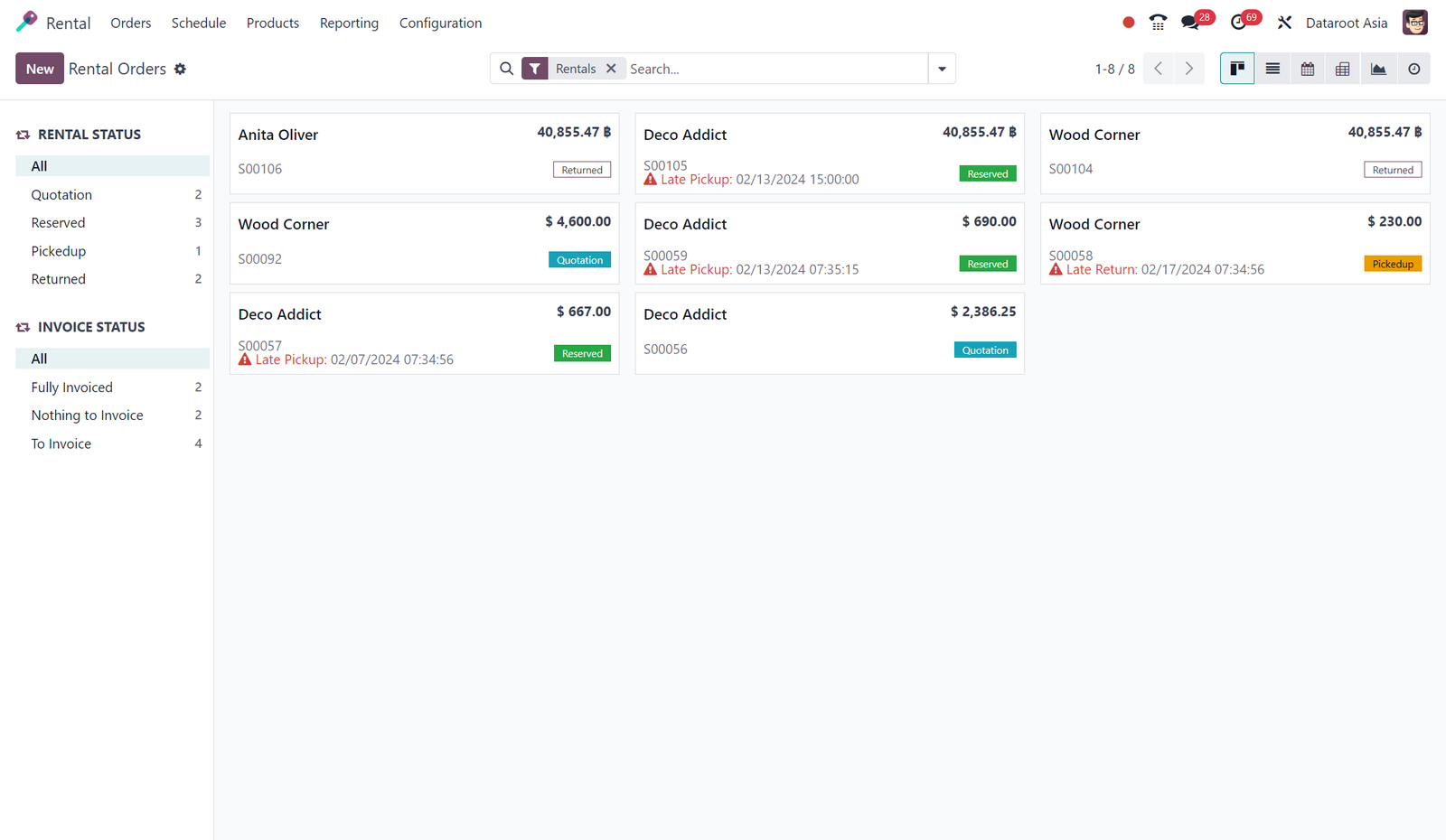Filter invoice status by Nothing to Invoice
The height and width of the screenshot is (840, 1446).
113,415
